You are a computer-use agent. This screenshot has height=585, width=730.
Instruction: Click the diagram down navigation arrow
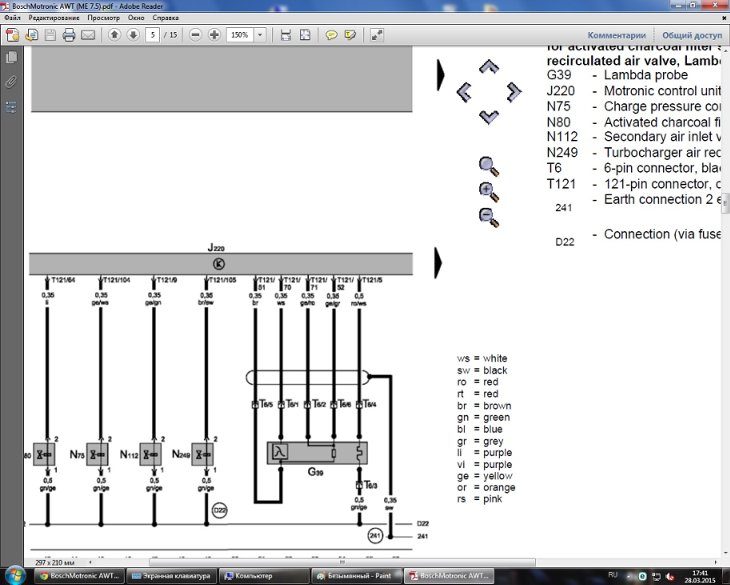click(x=489, y=117)
